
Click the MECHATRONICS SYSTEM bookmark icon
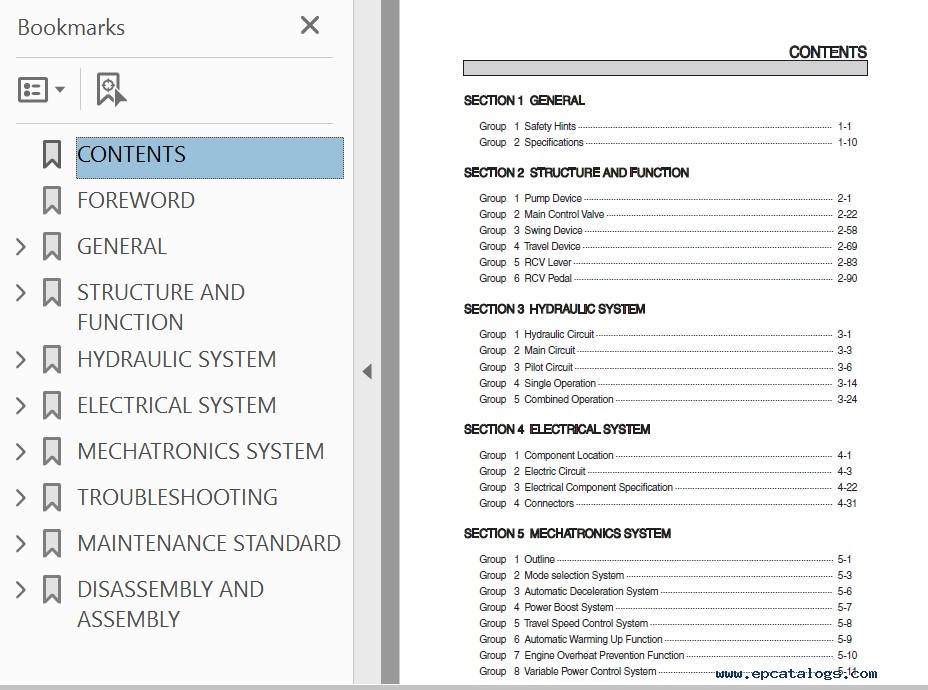point(51,452)
